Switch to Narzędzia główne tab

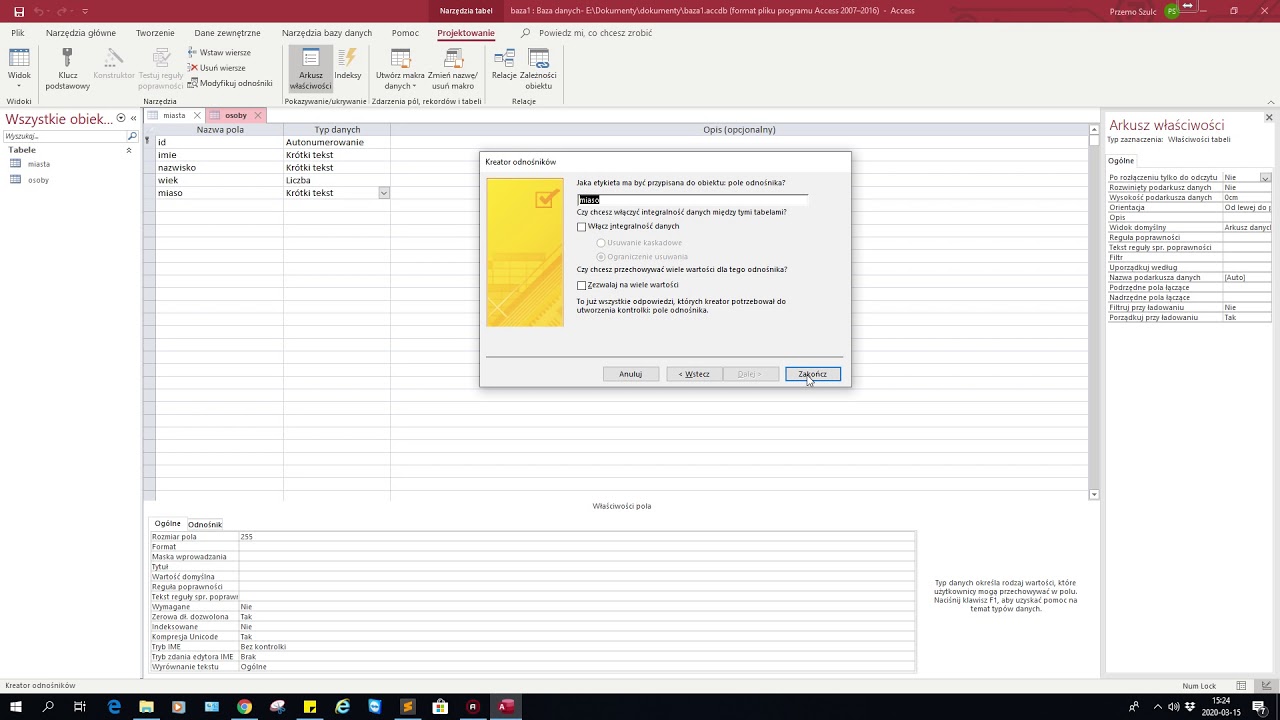tap(81, 33)
